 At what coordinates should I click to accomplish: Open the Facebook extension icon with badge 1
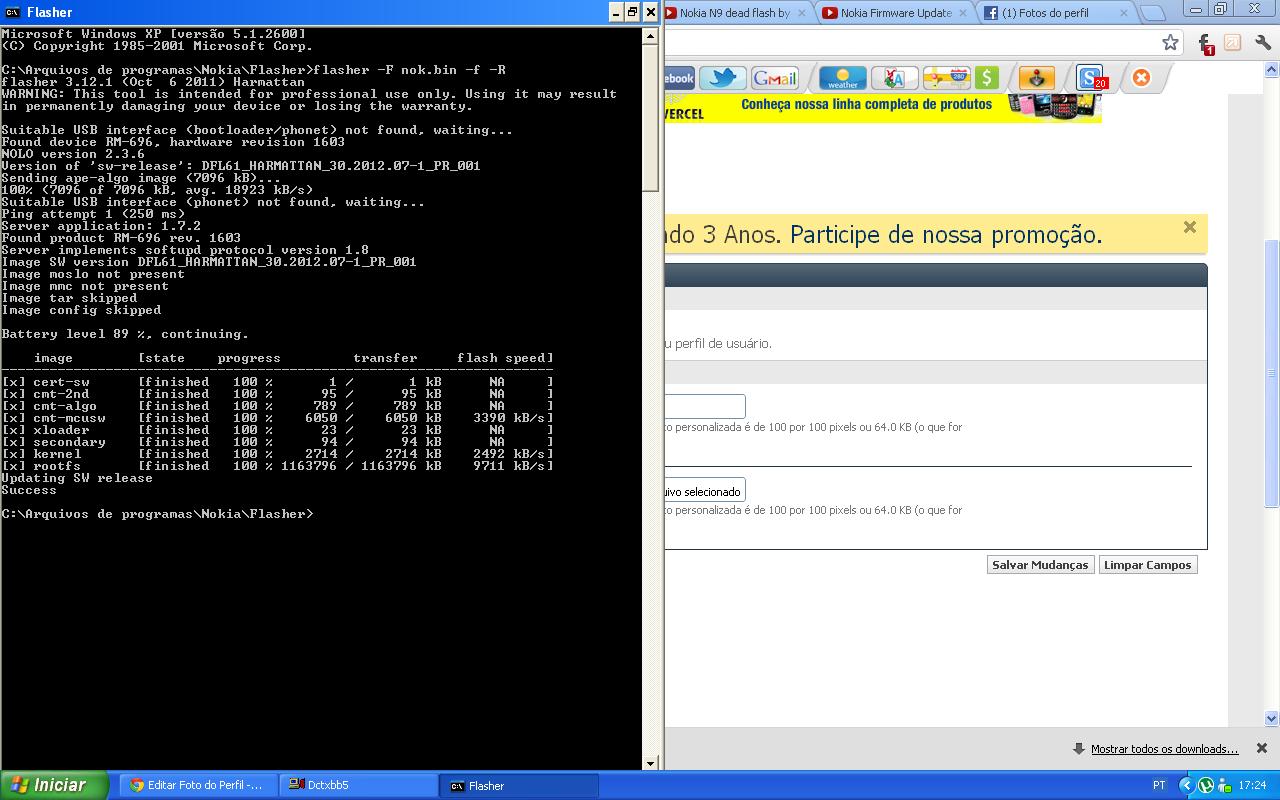click(x=1206, y=43)
